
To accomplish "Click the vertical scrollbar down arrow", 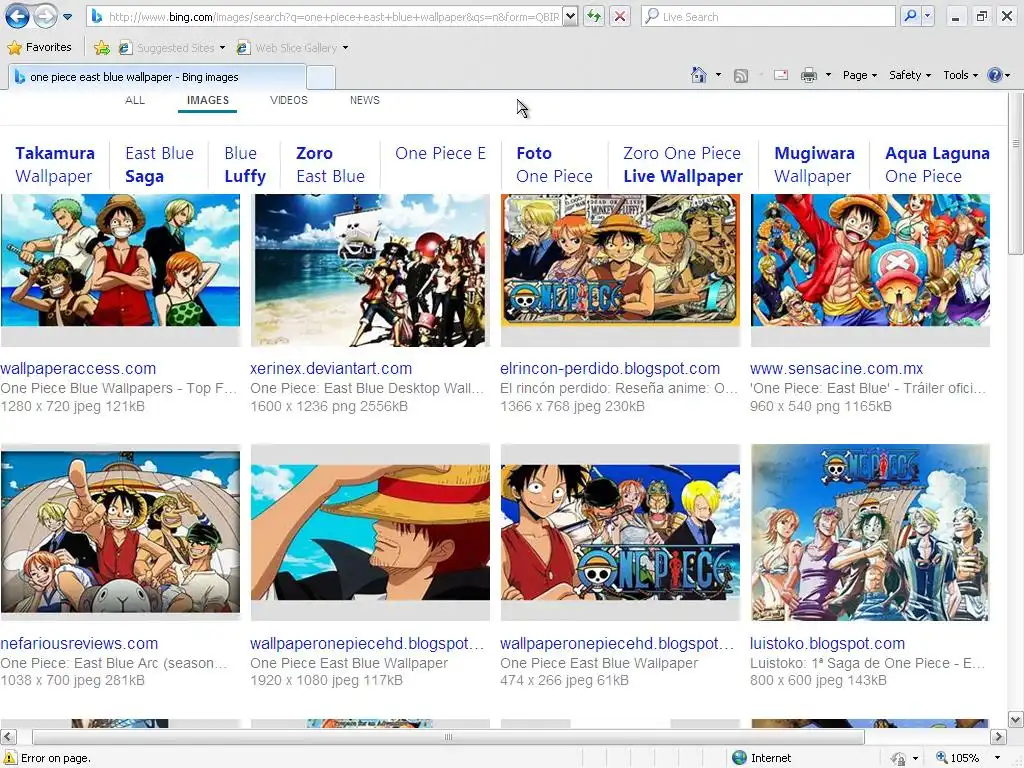I will click(x=1016, y=720).
